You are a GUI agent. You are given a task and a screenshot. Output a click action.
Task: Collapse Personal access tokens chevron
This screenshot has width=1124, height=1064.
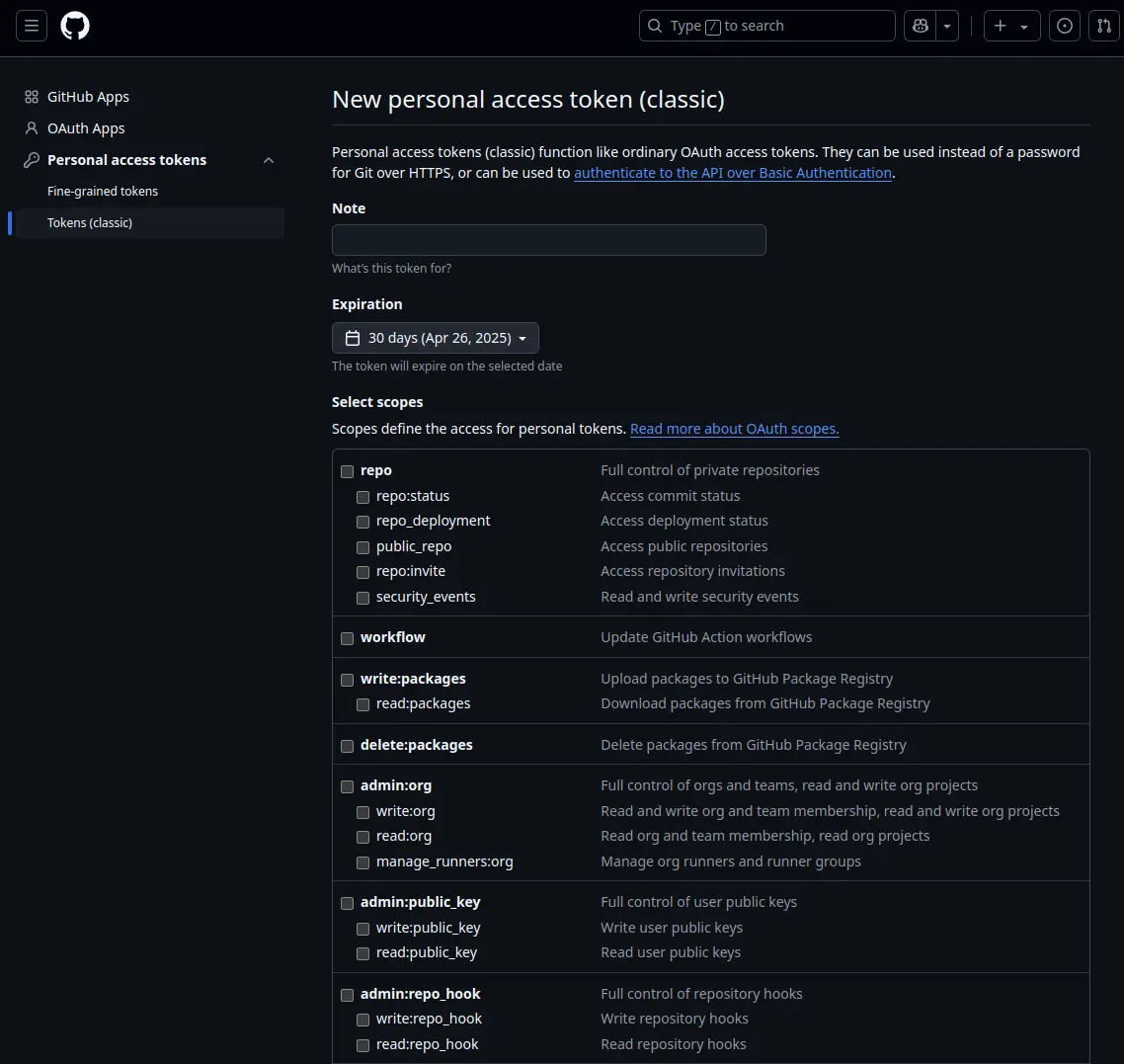coord(269,161)
